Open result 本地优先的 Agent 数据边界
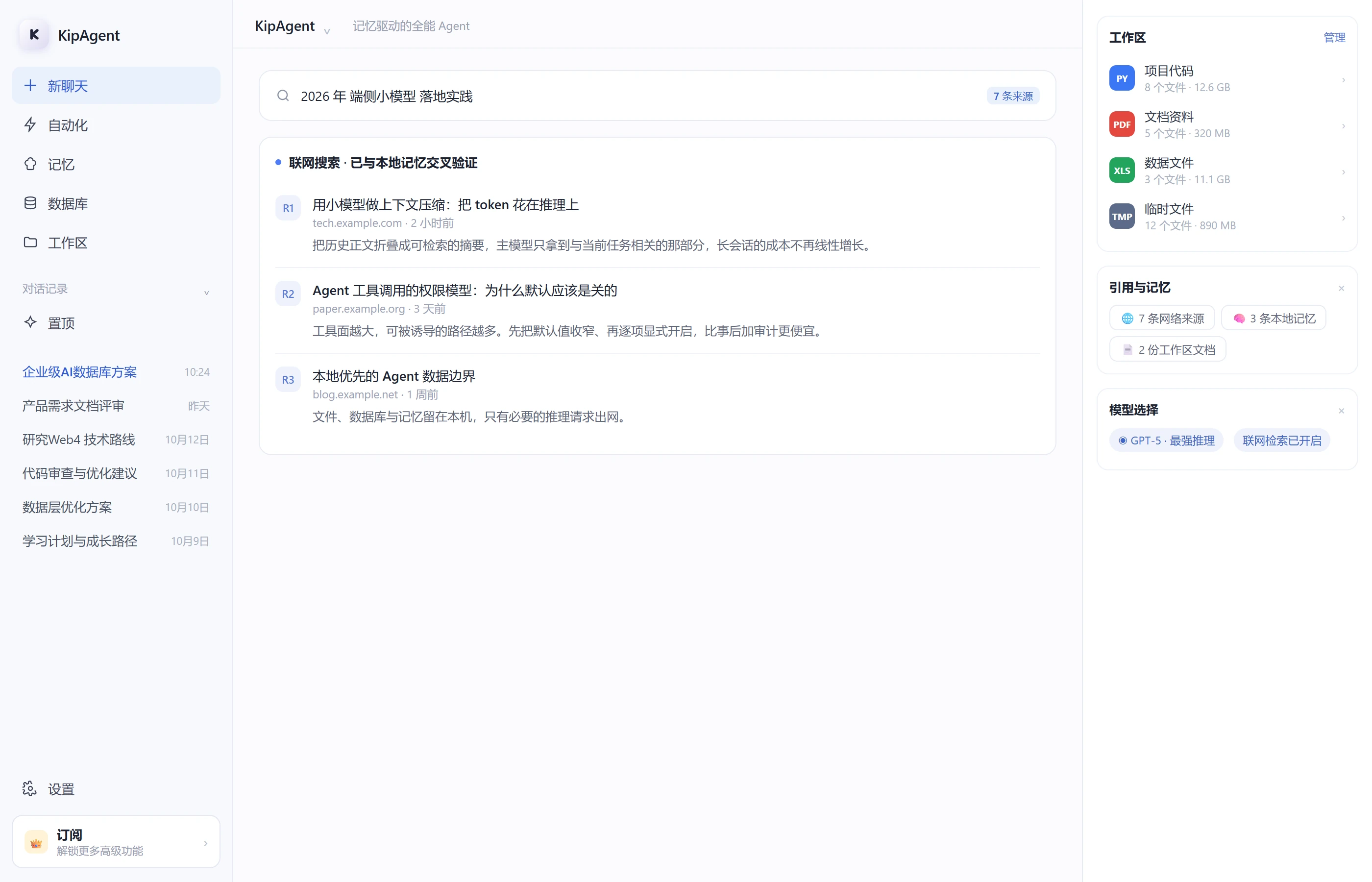1372x882 pixels. 393,376
